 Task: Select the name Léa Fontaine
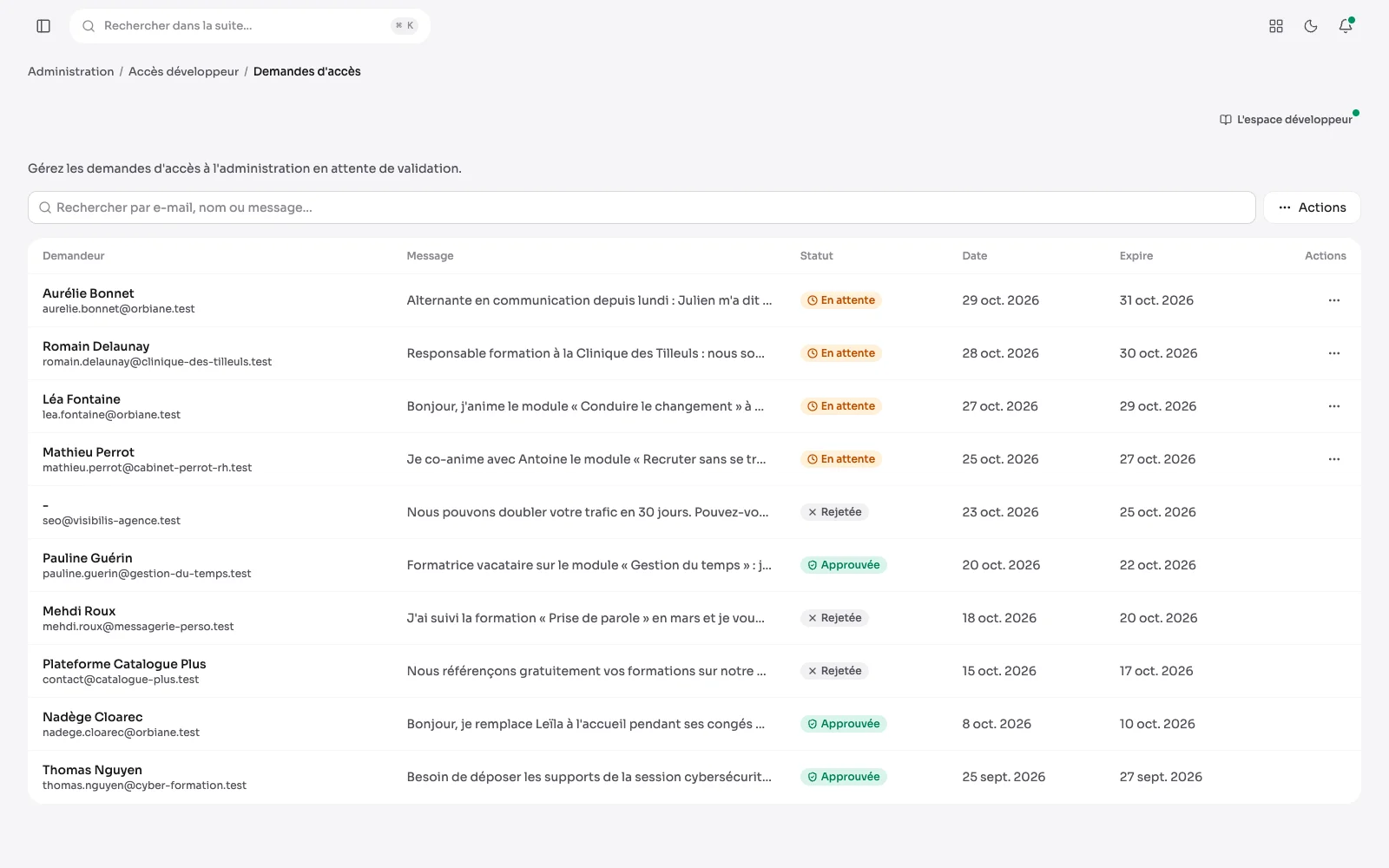[x=82, y=399]
